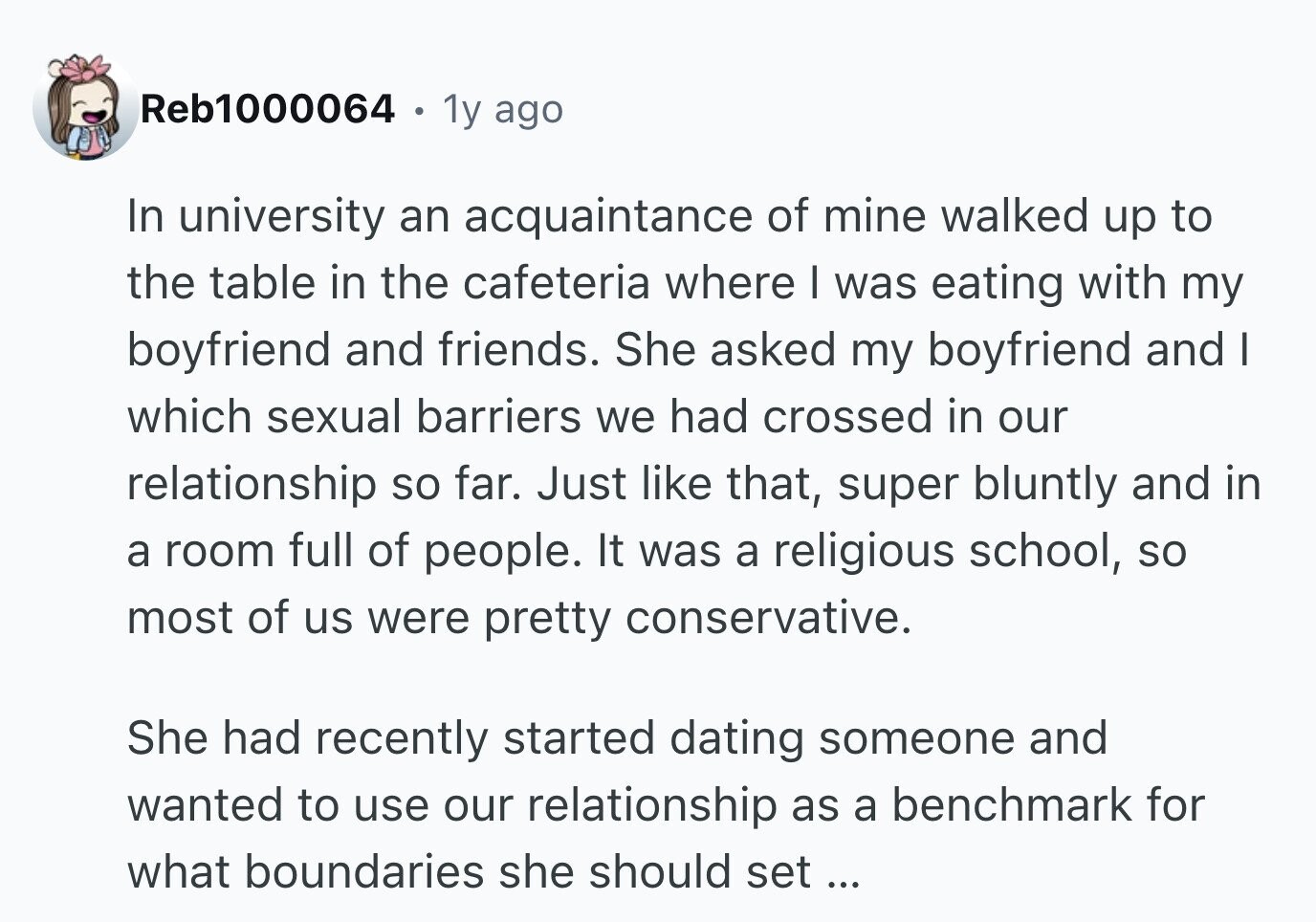This screenshot has width=1316, height=922.
Task: Click the line starting 'which sexual barriers'
Action: pos(598,417)
